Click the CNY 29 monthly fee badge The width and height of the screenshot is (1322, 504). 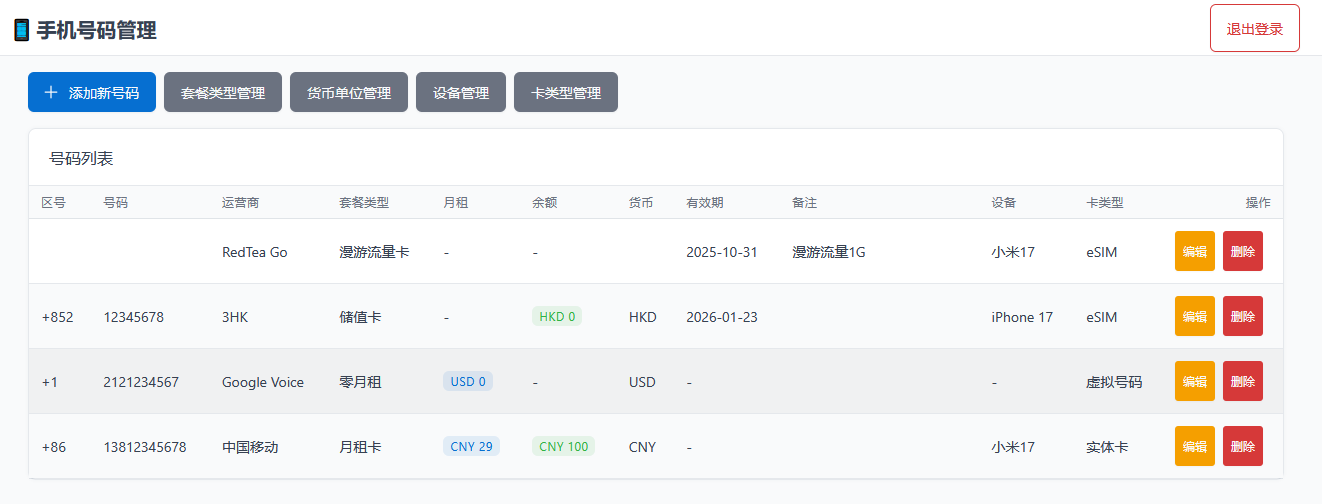point(471,447)
